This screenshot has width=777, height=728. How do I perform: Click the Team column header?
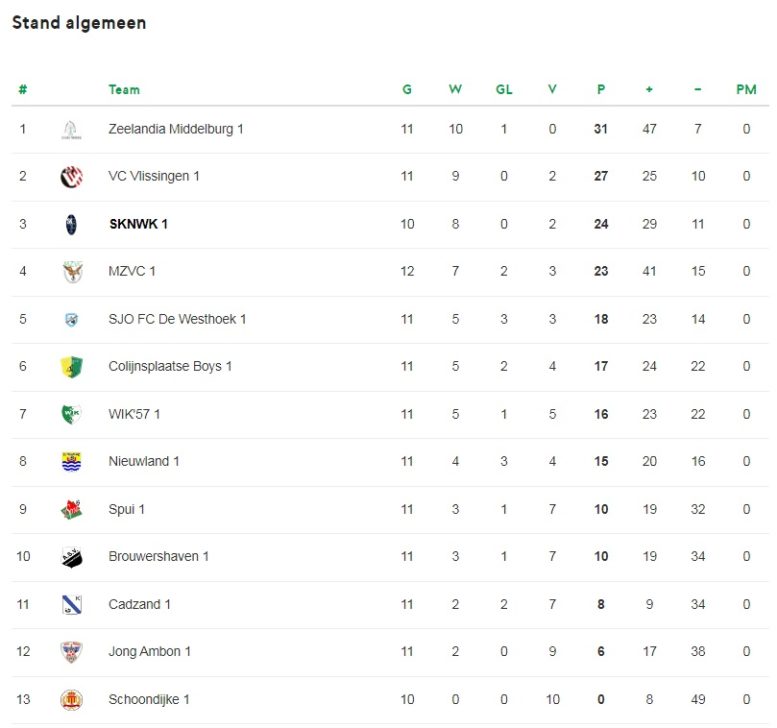pyautogui.click(x=124, y=90)
